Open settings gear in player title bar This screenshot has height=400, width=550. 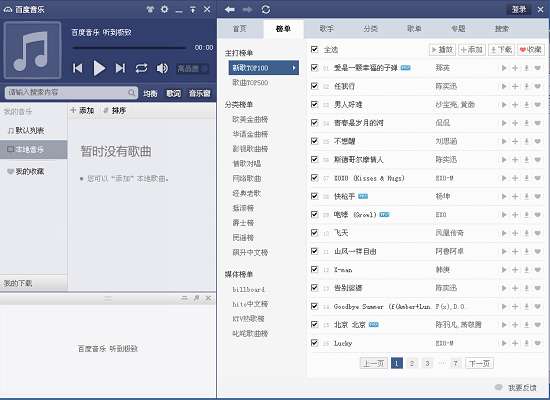pos(165,9)
